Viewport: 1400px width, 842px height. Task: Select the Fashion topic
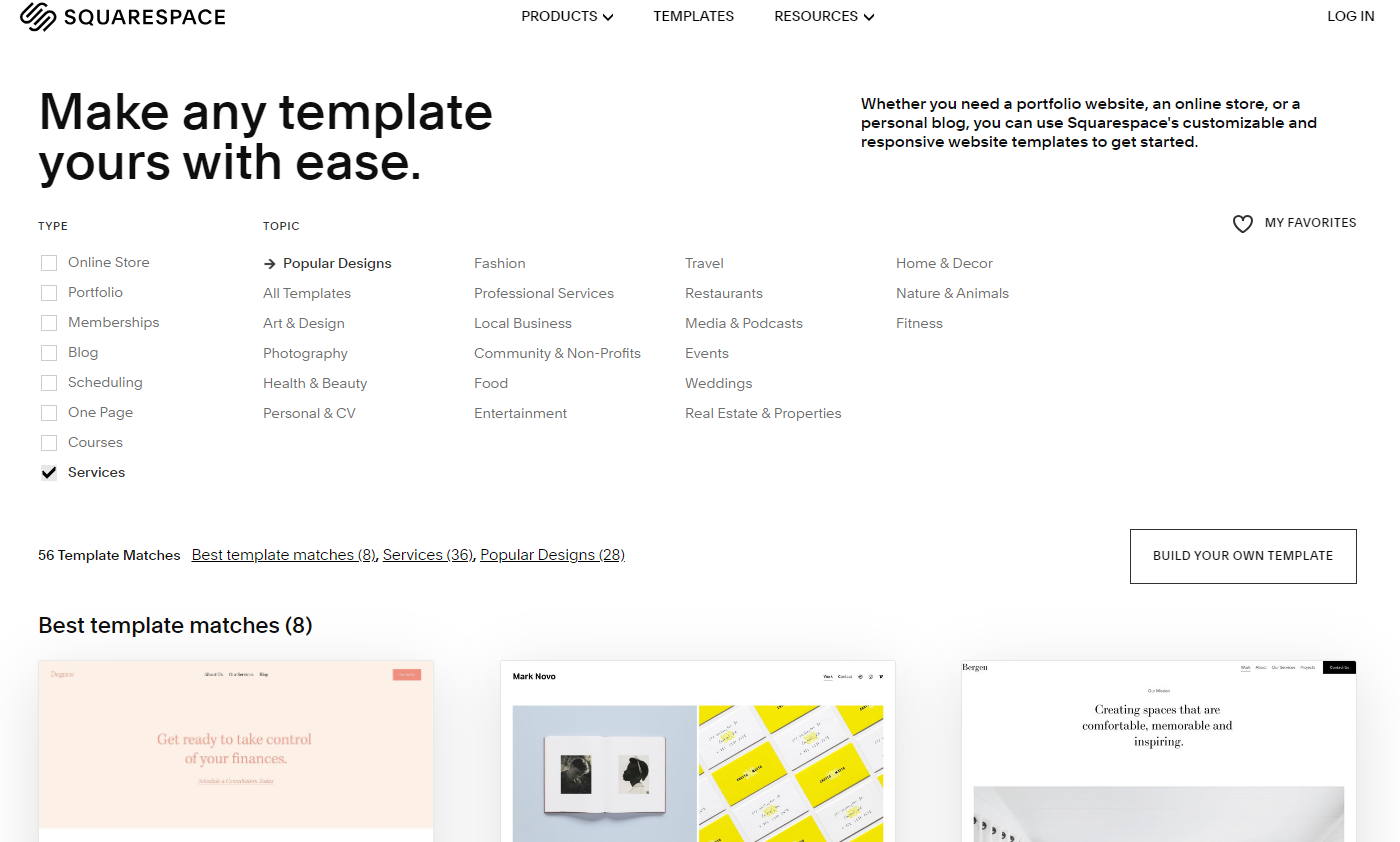coord(500,263)
